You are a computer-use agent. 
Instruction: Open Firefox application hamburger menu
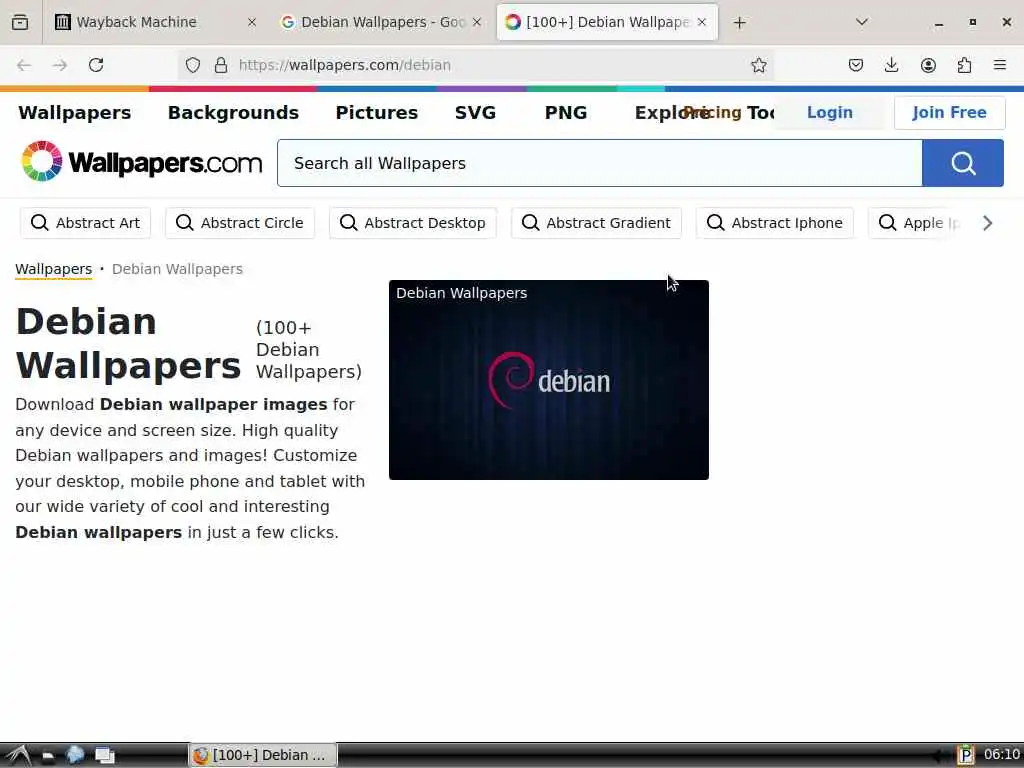tap(1000, 65)
